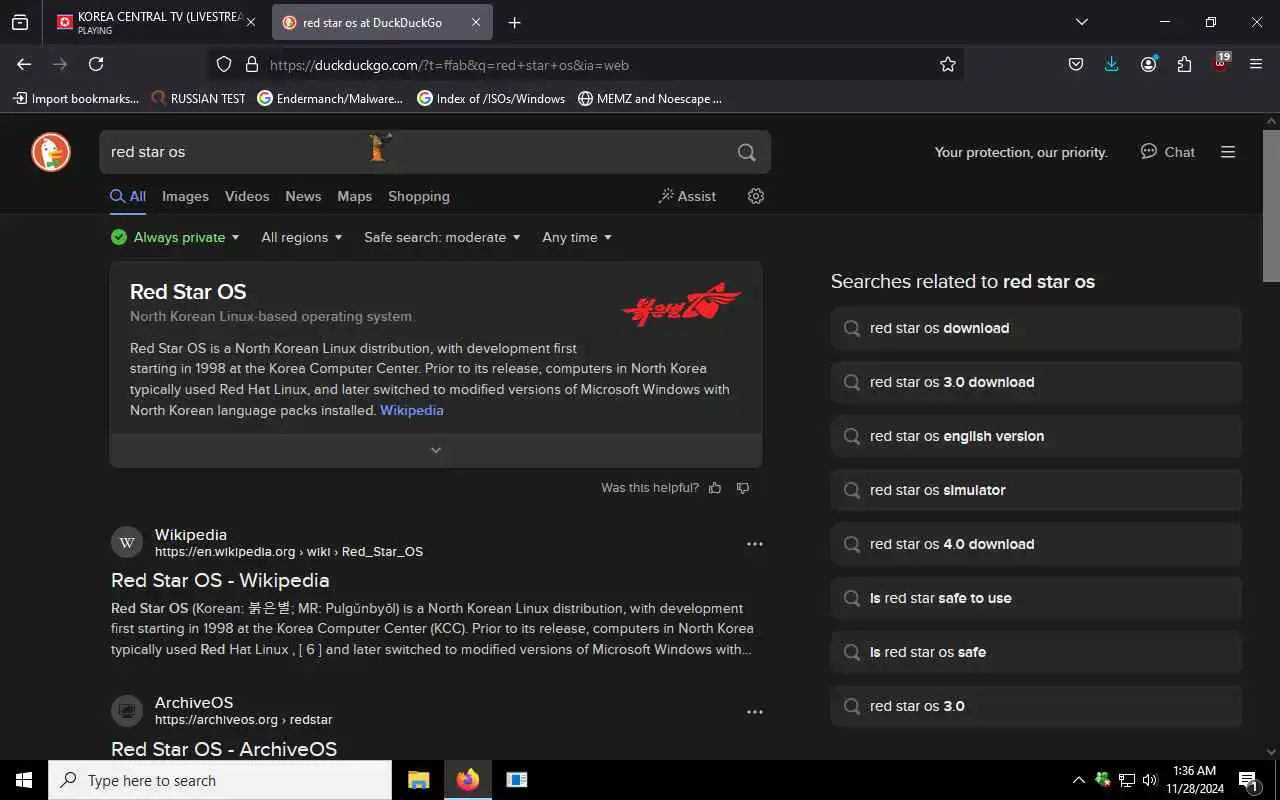Open Wikipedia link in info box

point(411,410)
